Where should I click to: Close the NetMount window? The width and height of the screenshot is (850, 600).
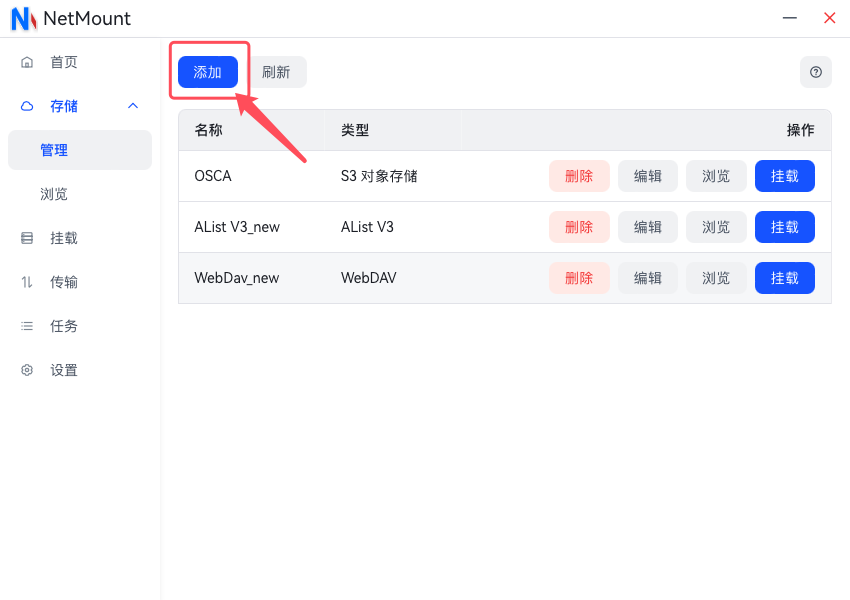(x=829, y=18)
